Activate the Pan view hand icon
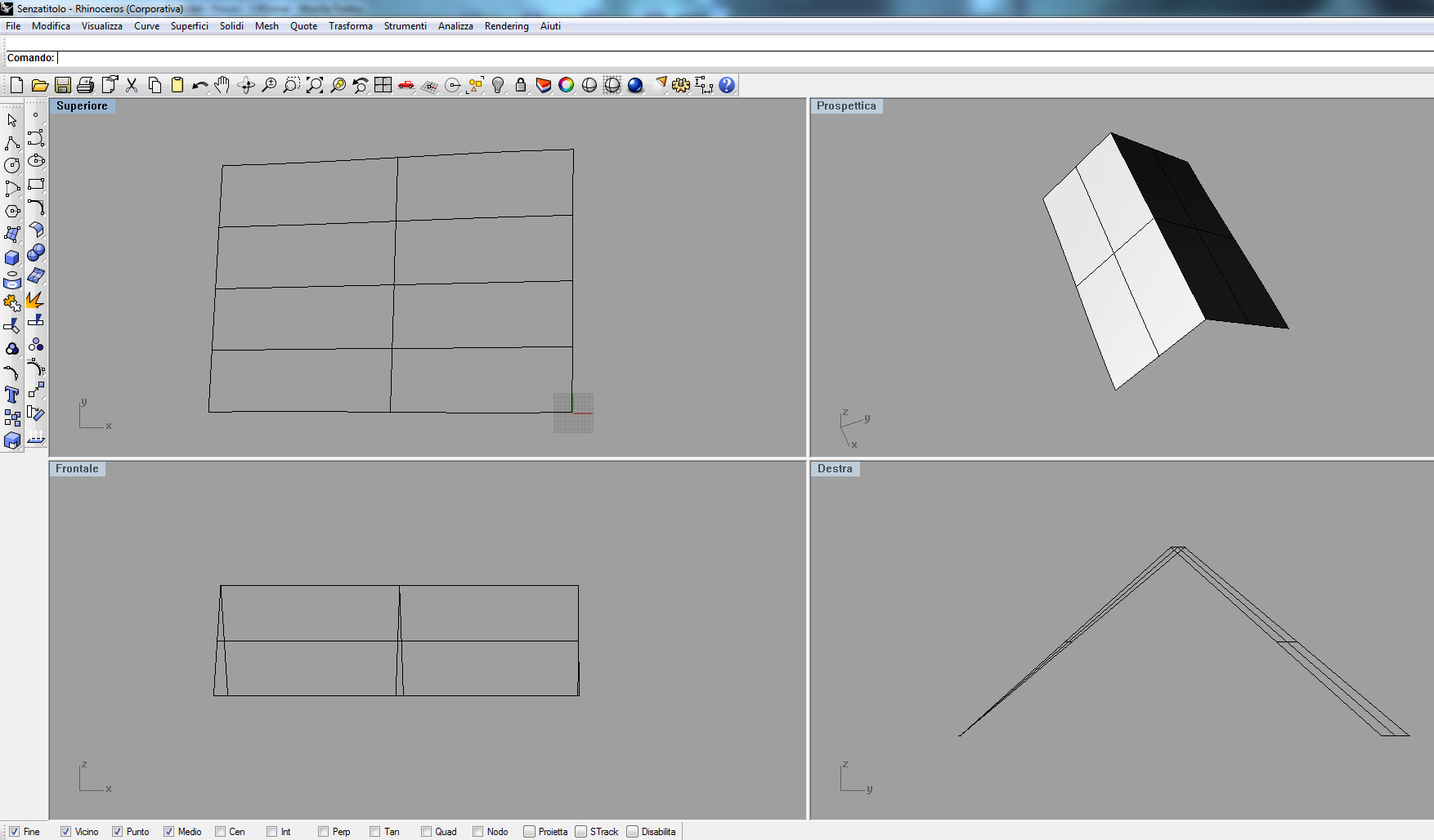 (x=222, y=85)
